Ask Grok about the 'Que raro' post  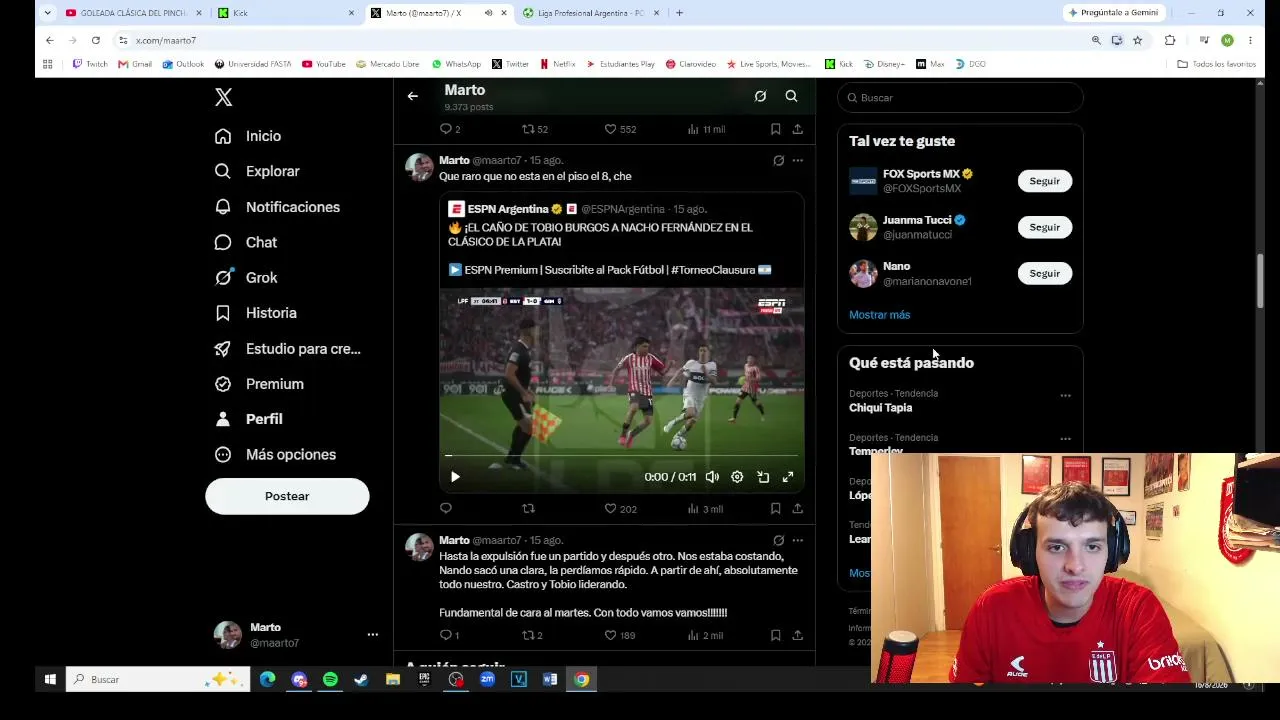(778, 160)
